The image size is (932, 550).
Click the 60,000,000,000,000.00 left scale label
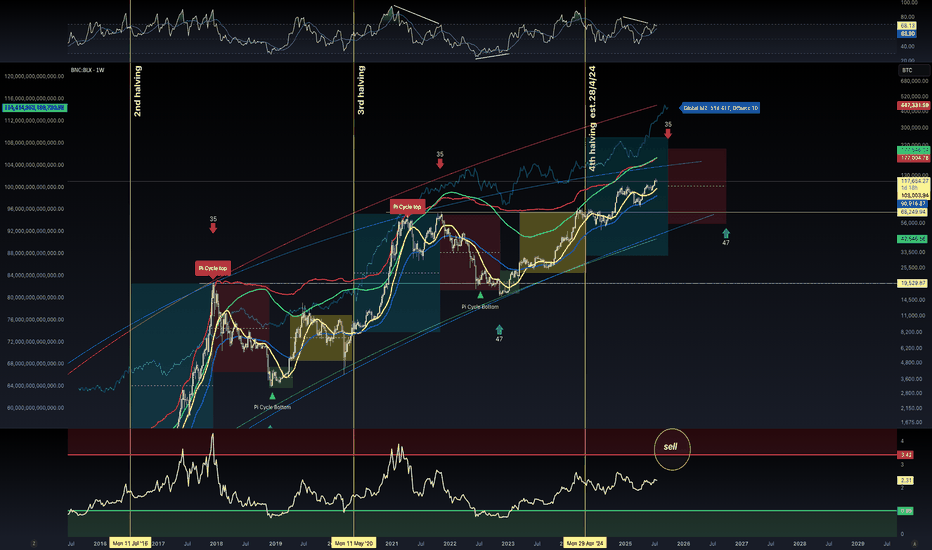(35, 408)
